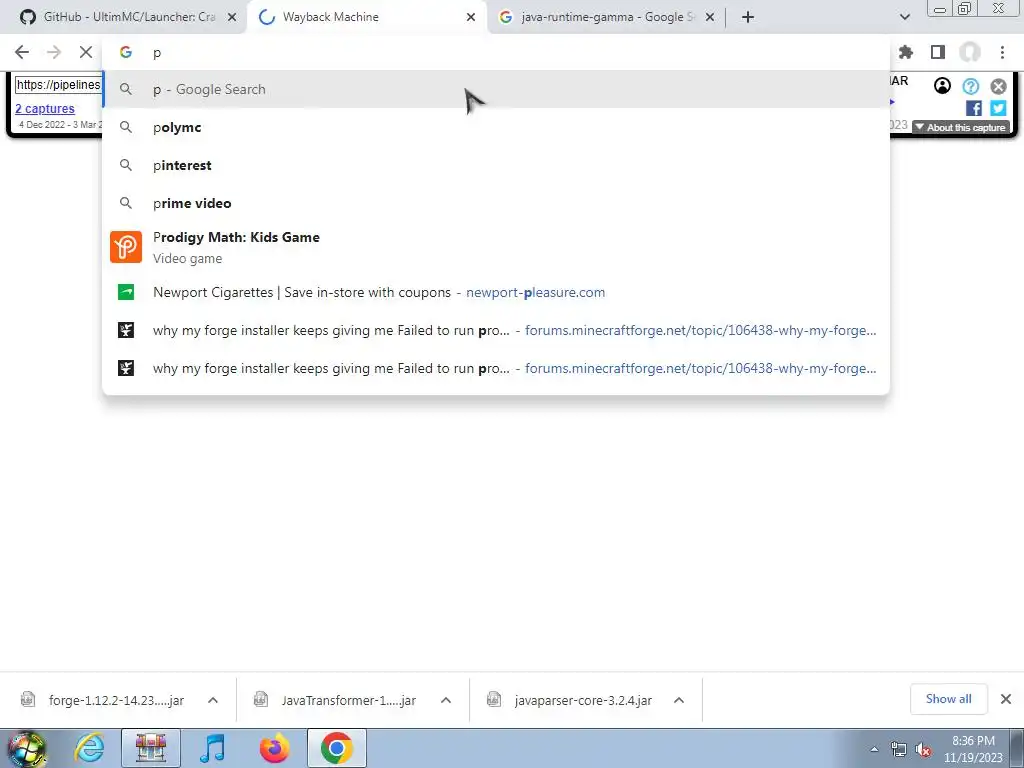Select the 'pinterest' suggestion
The height and width of the screenshot is (768, 1024).
(x=496, y=165)
